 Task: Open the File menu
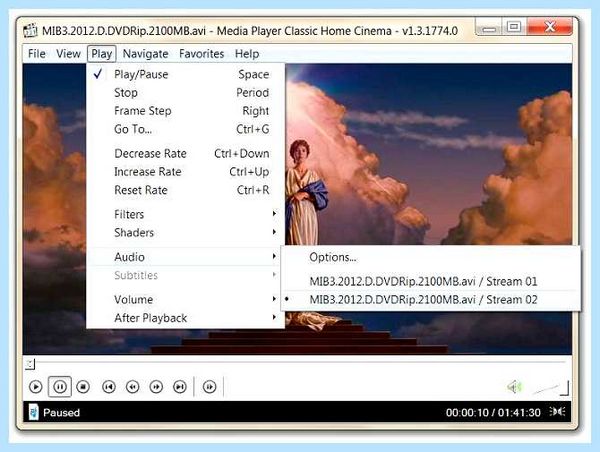pyautogui.click(x=37, y=54)
